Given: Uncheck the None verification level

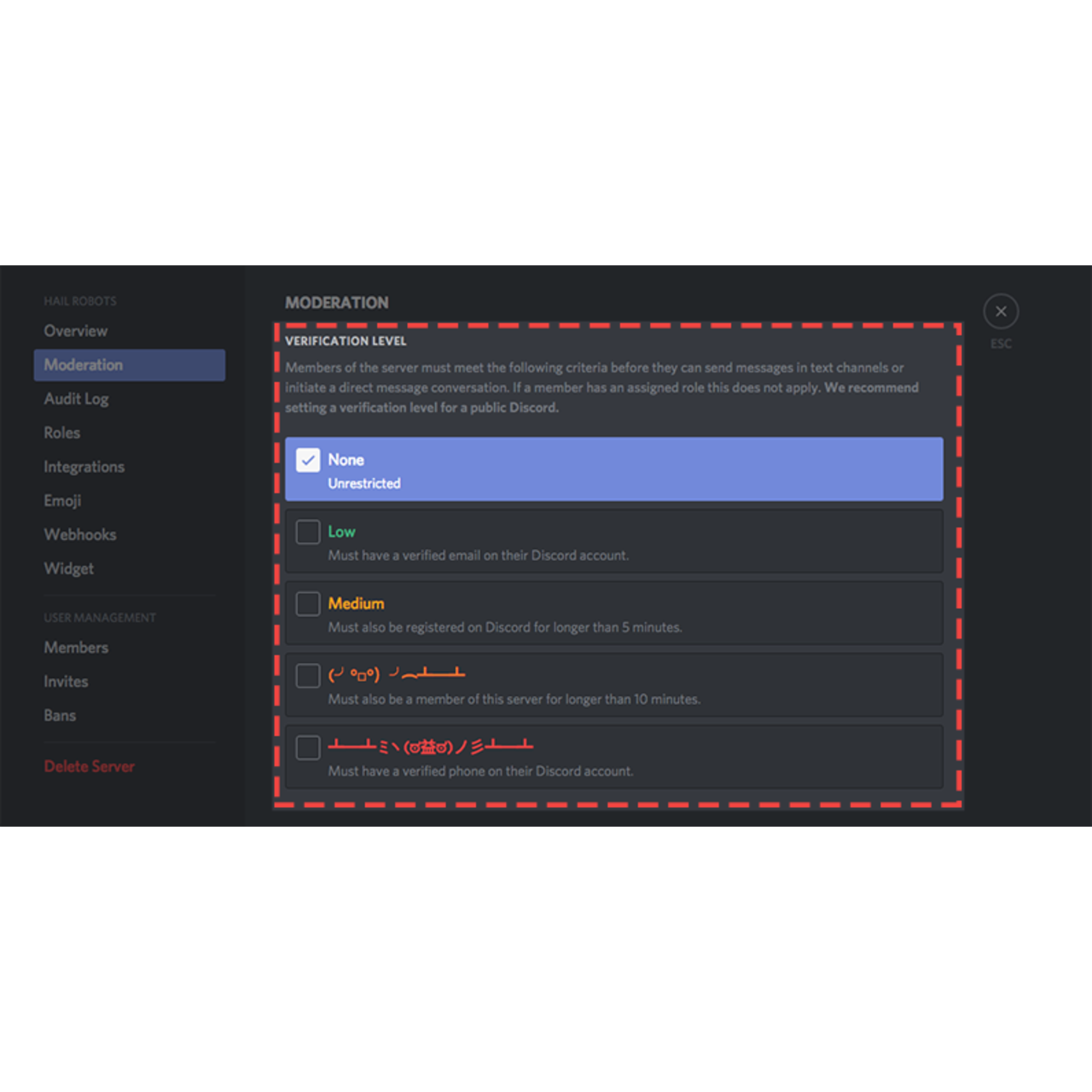Looking at the screenshot, I should (x=308, y=459).
